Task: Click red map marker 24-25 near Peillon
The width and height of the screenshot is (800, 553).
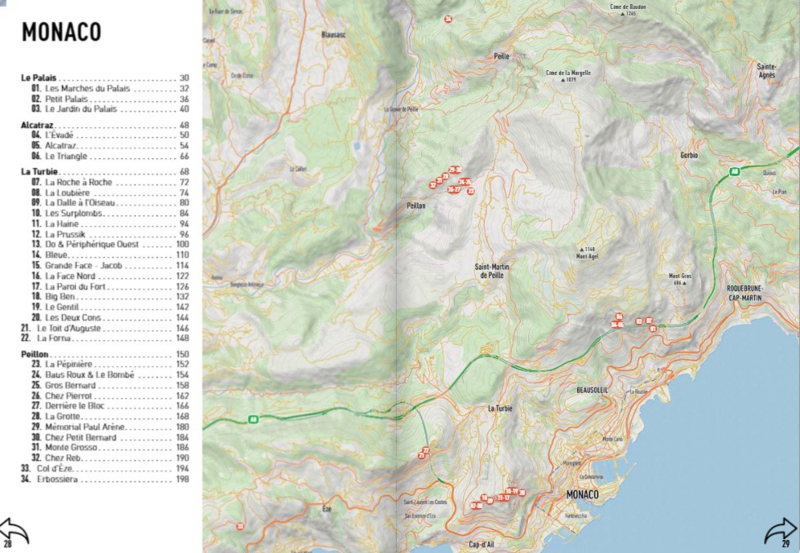Action: 465,182
